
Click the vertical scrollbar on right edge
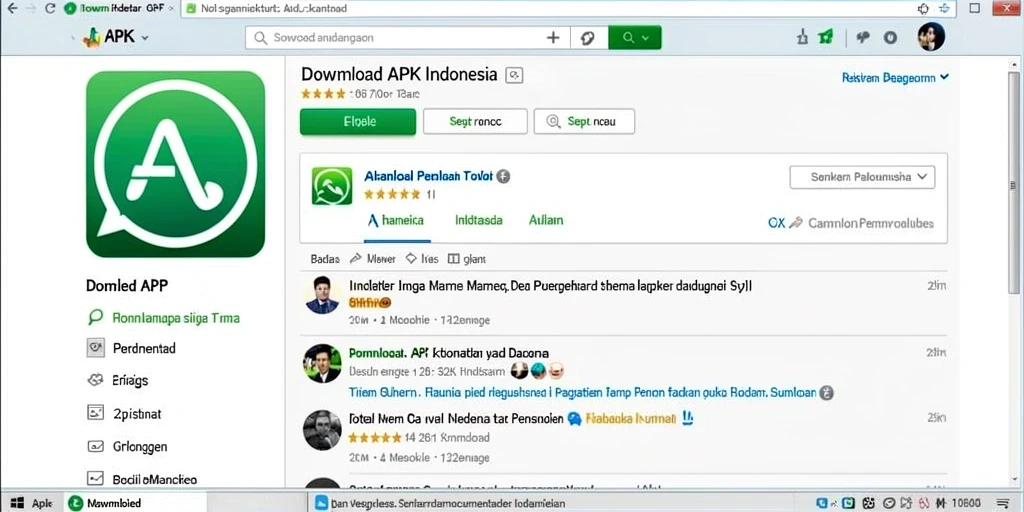[x=1013, y=183]
